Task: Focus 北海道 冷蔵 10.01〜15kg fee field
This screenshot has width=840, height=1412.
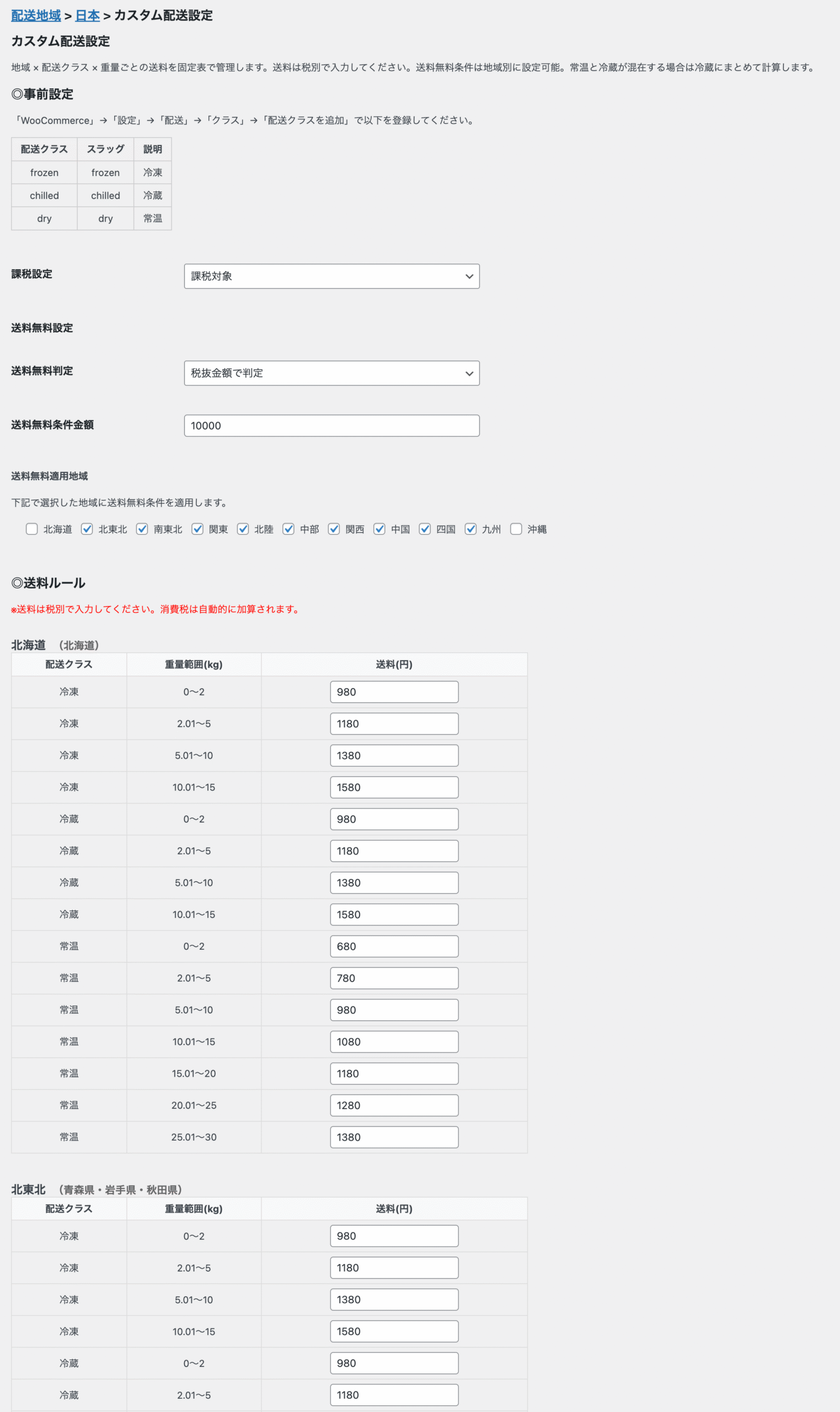Action: tap(394, 914)
